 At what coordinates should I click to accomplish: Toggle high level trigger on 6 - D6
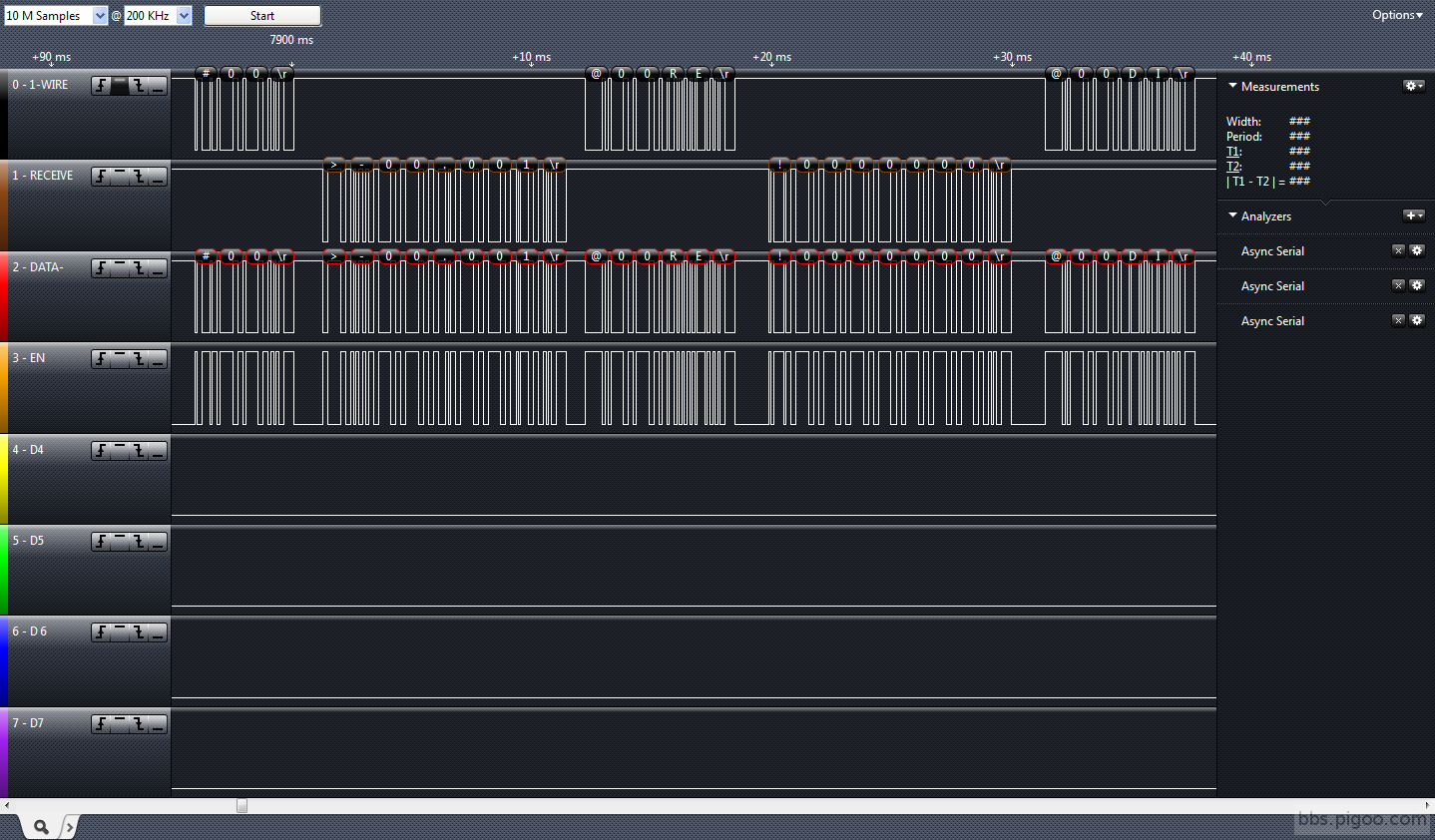pos(120,632)
